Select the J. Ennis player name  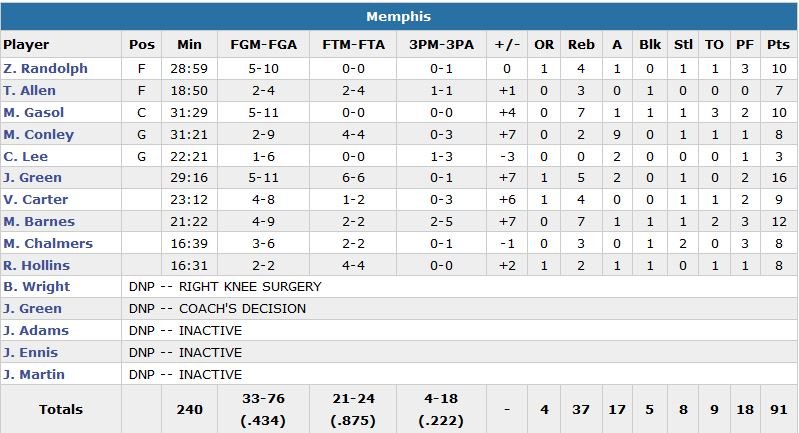pyautogui.click(x=32, y=353)
